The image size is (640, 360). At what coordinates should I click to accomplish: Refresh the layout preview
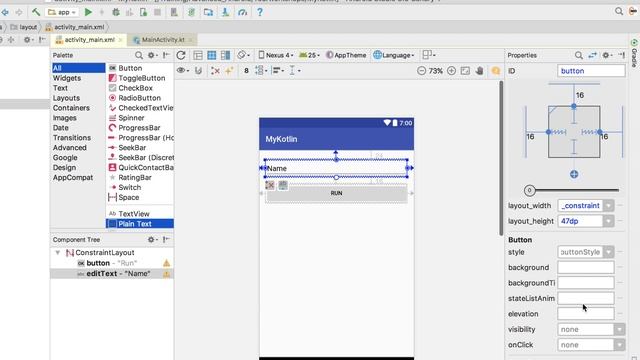click(181, 55)
